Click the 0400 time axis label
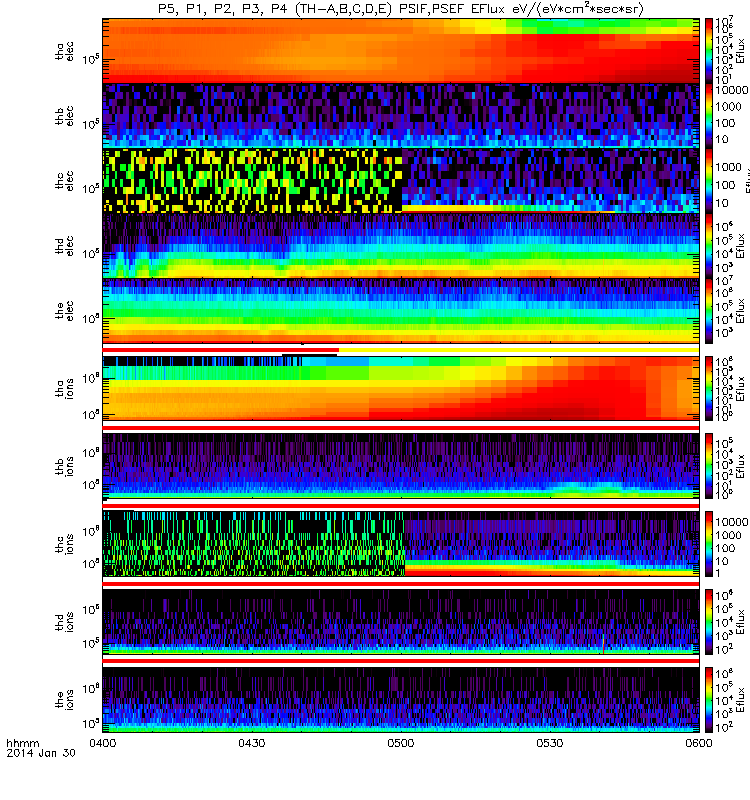The image size is (750, 800). [103, 743]
